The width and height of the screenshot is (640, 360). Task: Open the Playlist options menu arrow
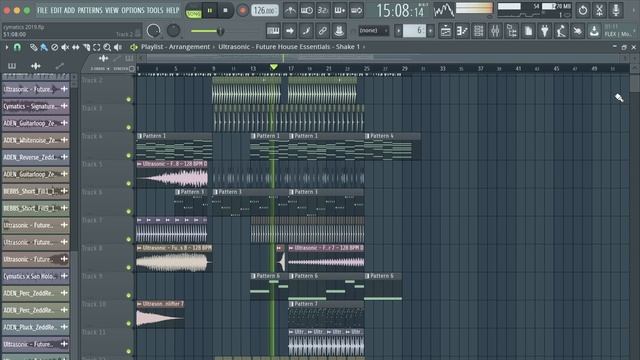[7, 47]
